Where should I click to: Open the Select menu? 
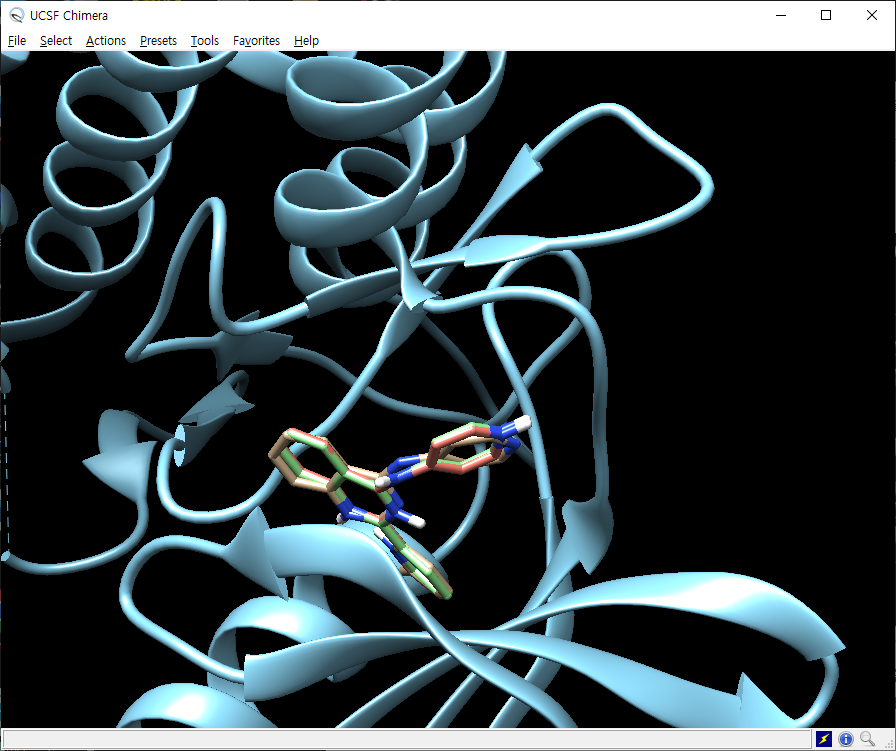tap(55, 41)
